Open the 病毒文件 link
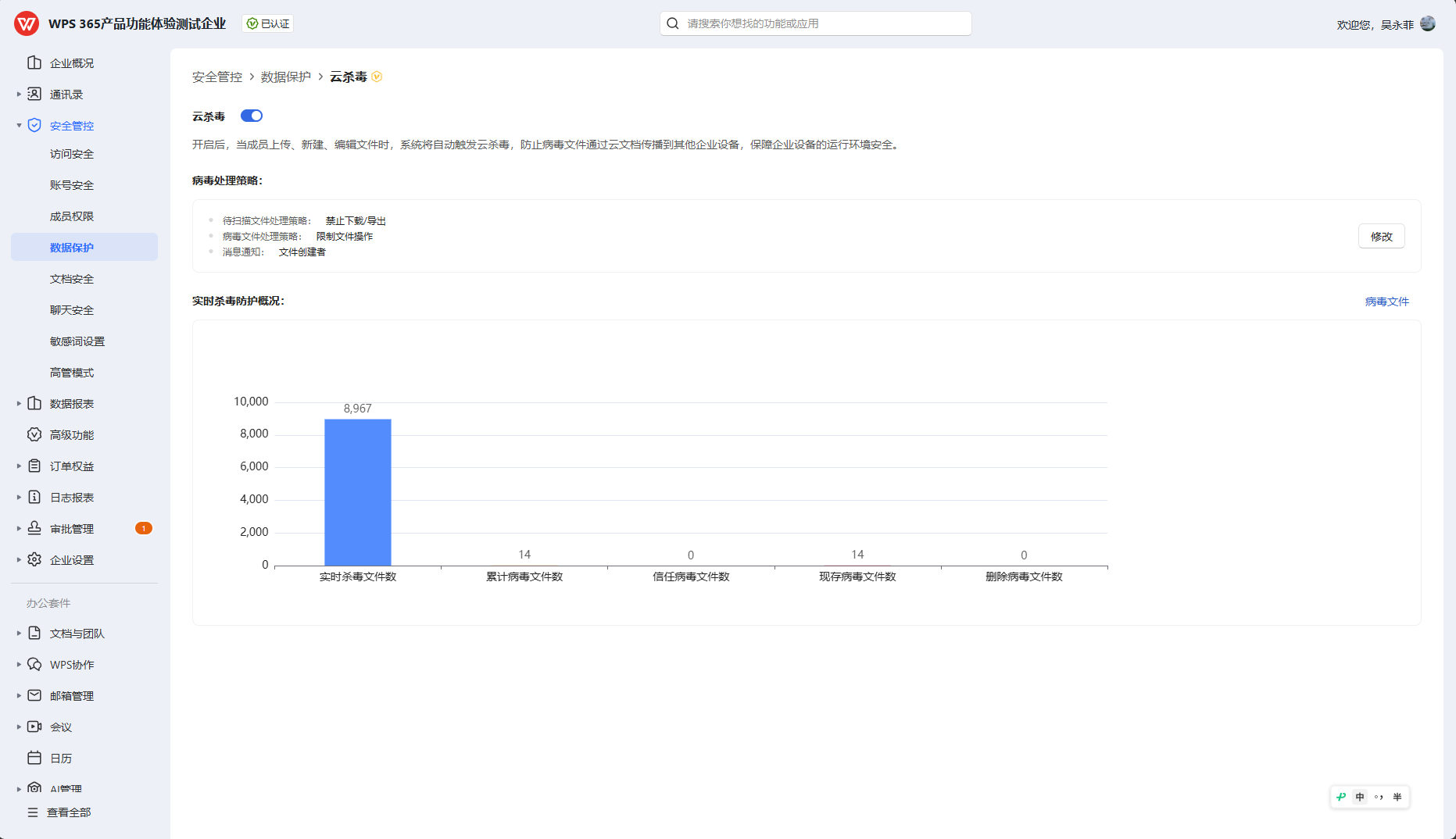The width and height of the screenshot is (1456, 839). coord(1386,302)
